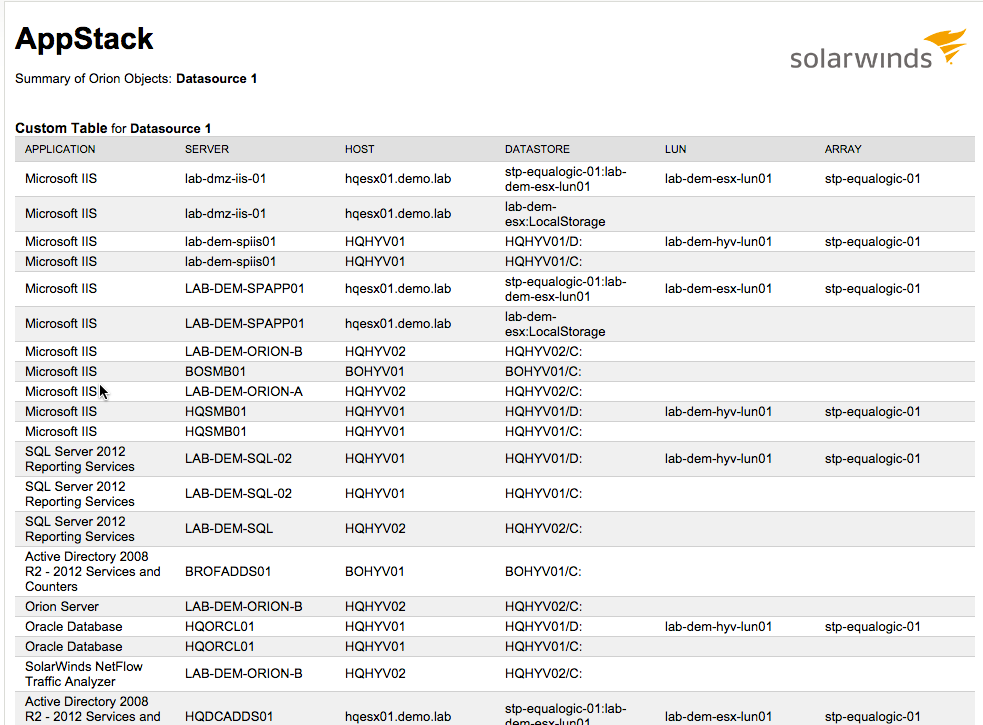Image resolution: width=983 pixels, height=725 pixels.
Task: Click the LAB-DEM-SQL server cell
Action: [x=229, y=528]
